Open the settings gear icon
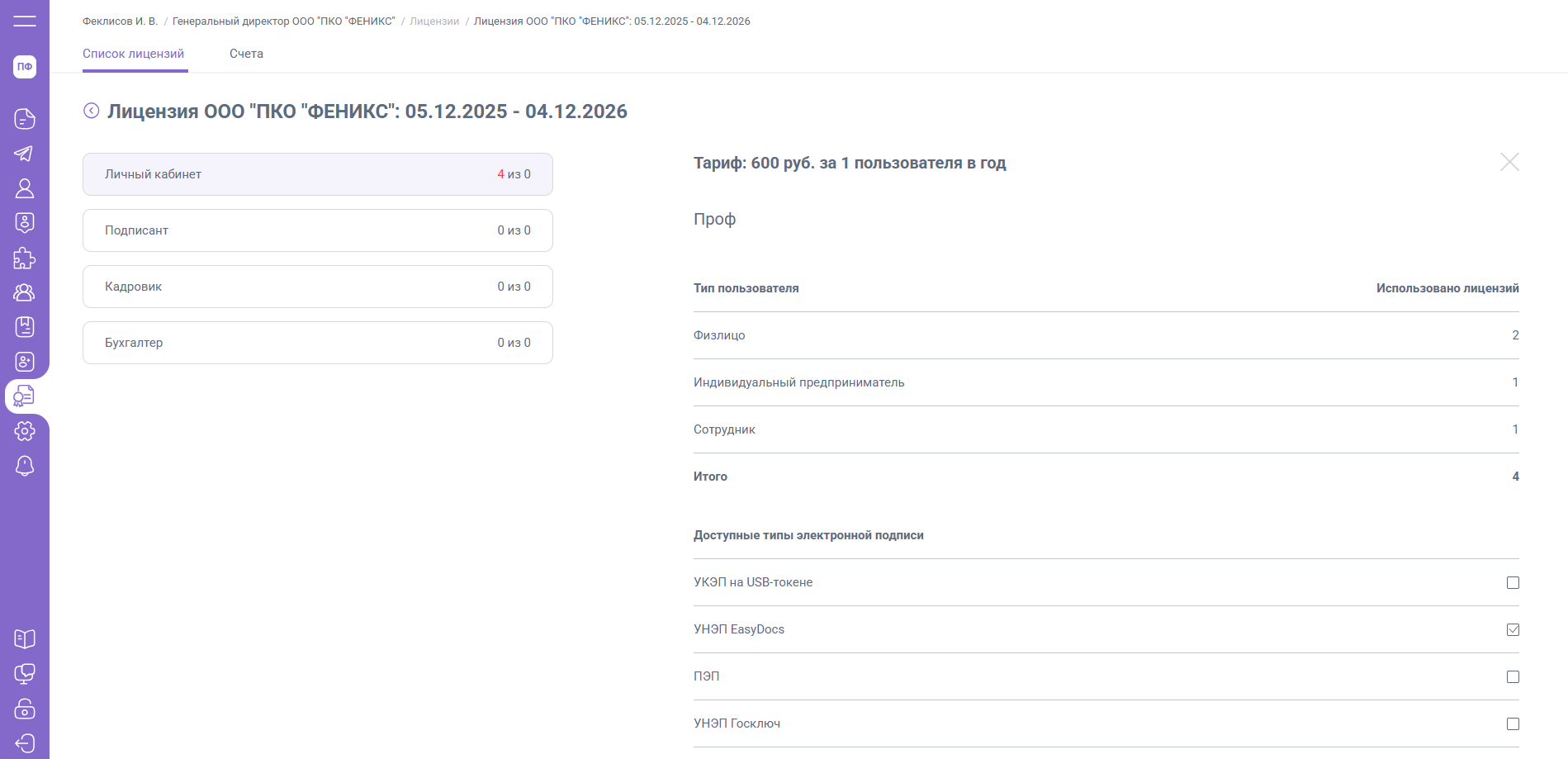 (25, 430)
